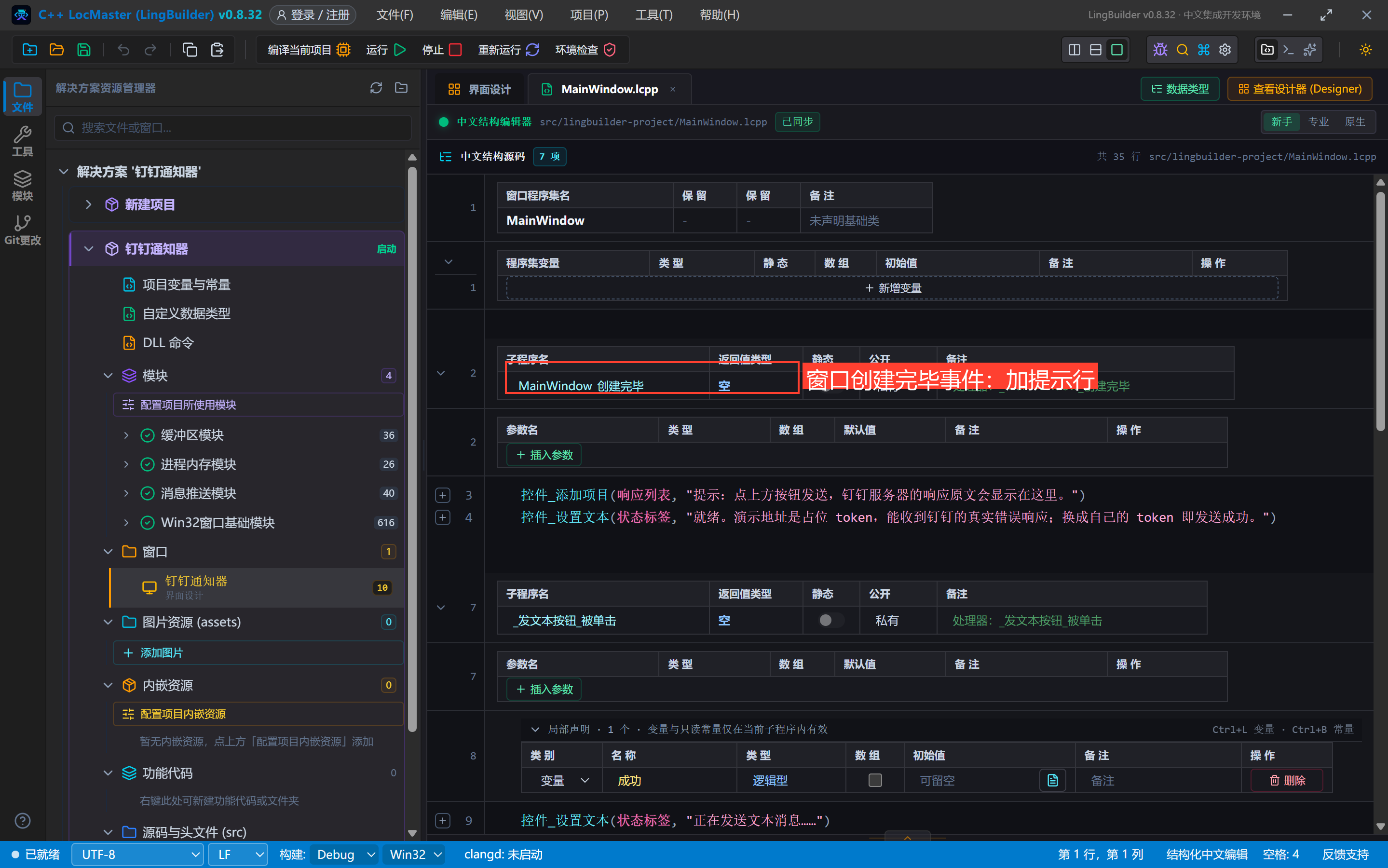
Task: Switch editor mode to 原生
Action: pyautogui.click(x=1355, y=122)
